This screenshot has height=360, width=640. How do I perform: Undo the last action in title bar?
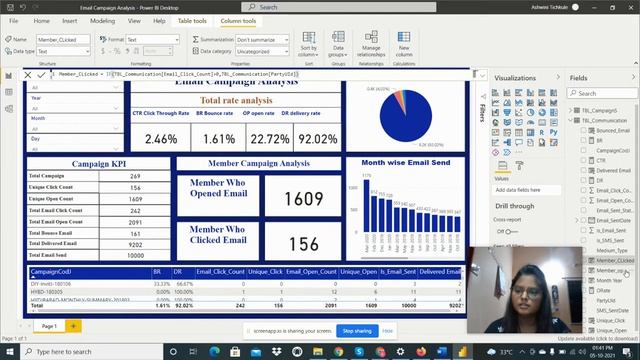coord(23,7)
